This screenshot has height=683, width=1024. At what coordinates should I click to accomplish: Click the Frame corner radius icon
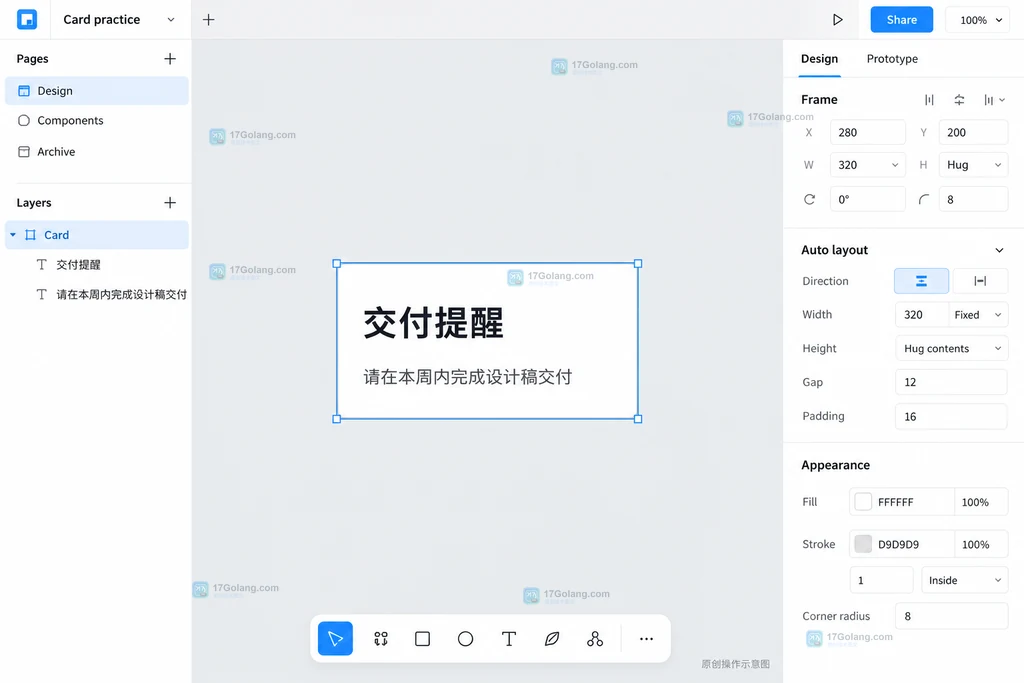point(923,199)
